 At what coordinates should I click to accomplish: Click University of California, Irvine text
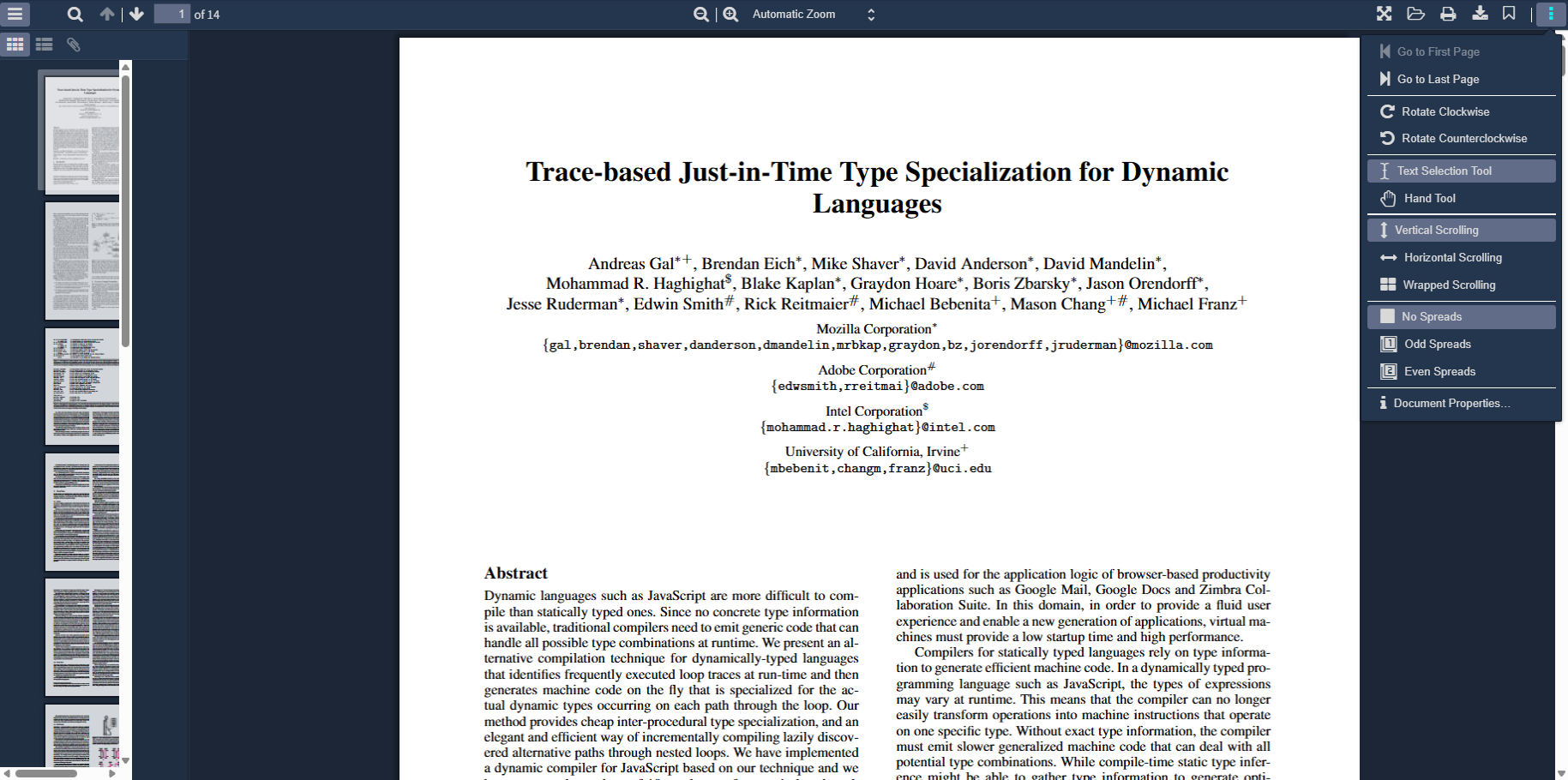click(876, 451)
